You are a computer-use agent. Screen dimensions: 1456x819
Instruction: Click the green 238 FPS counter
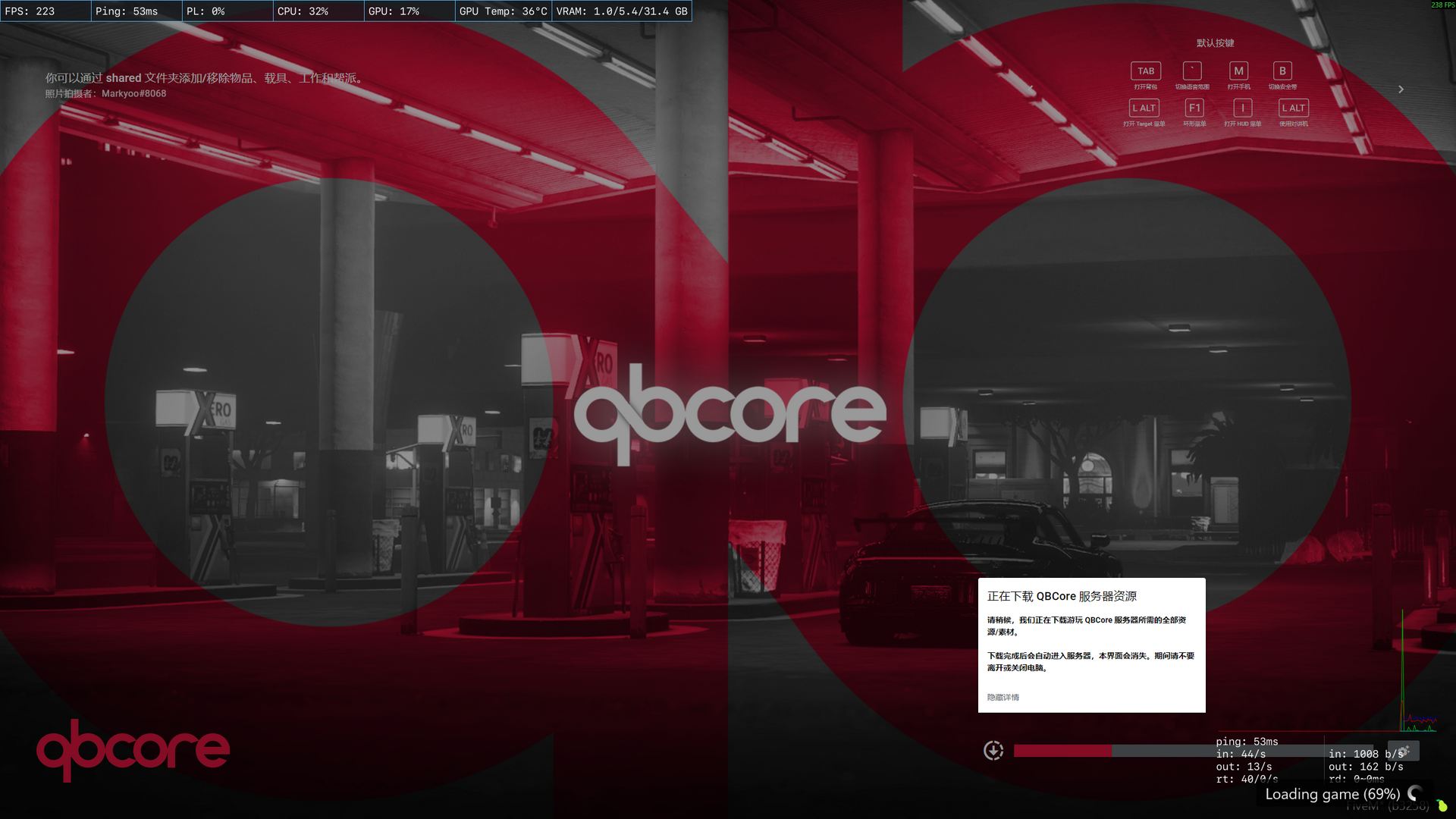[x=1442, y=5]
